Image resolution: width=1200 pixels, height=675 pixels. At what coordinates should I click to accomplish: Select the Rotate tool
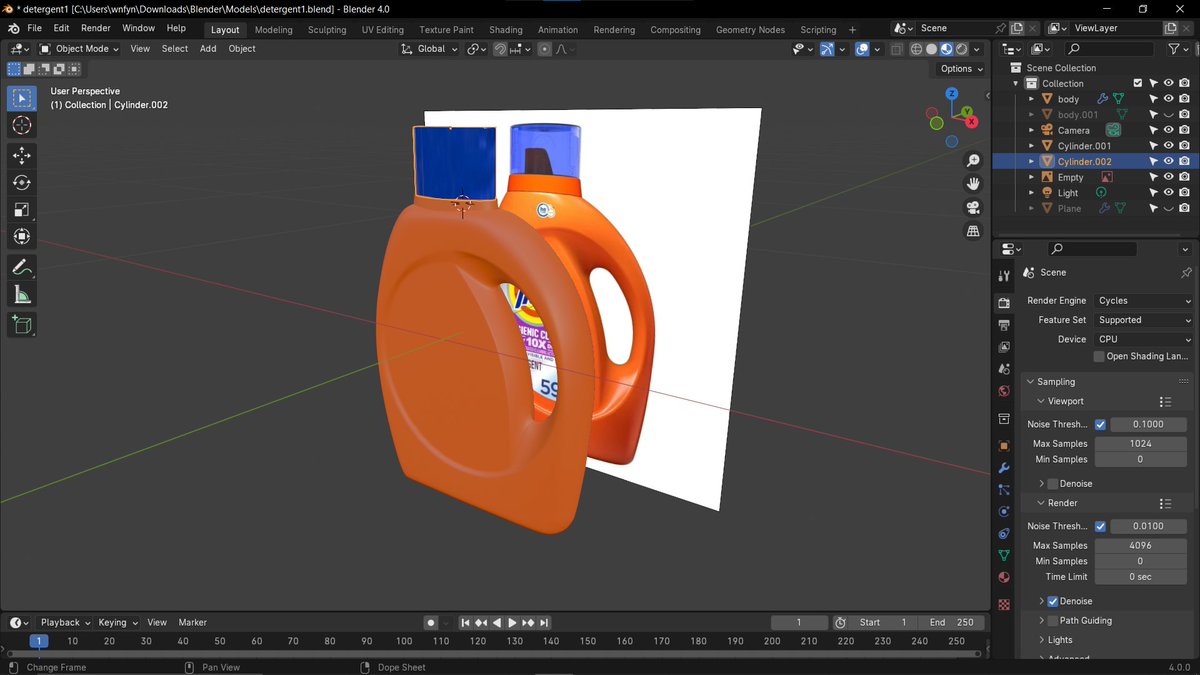click(22, 182)
